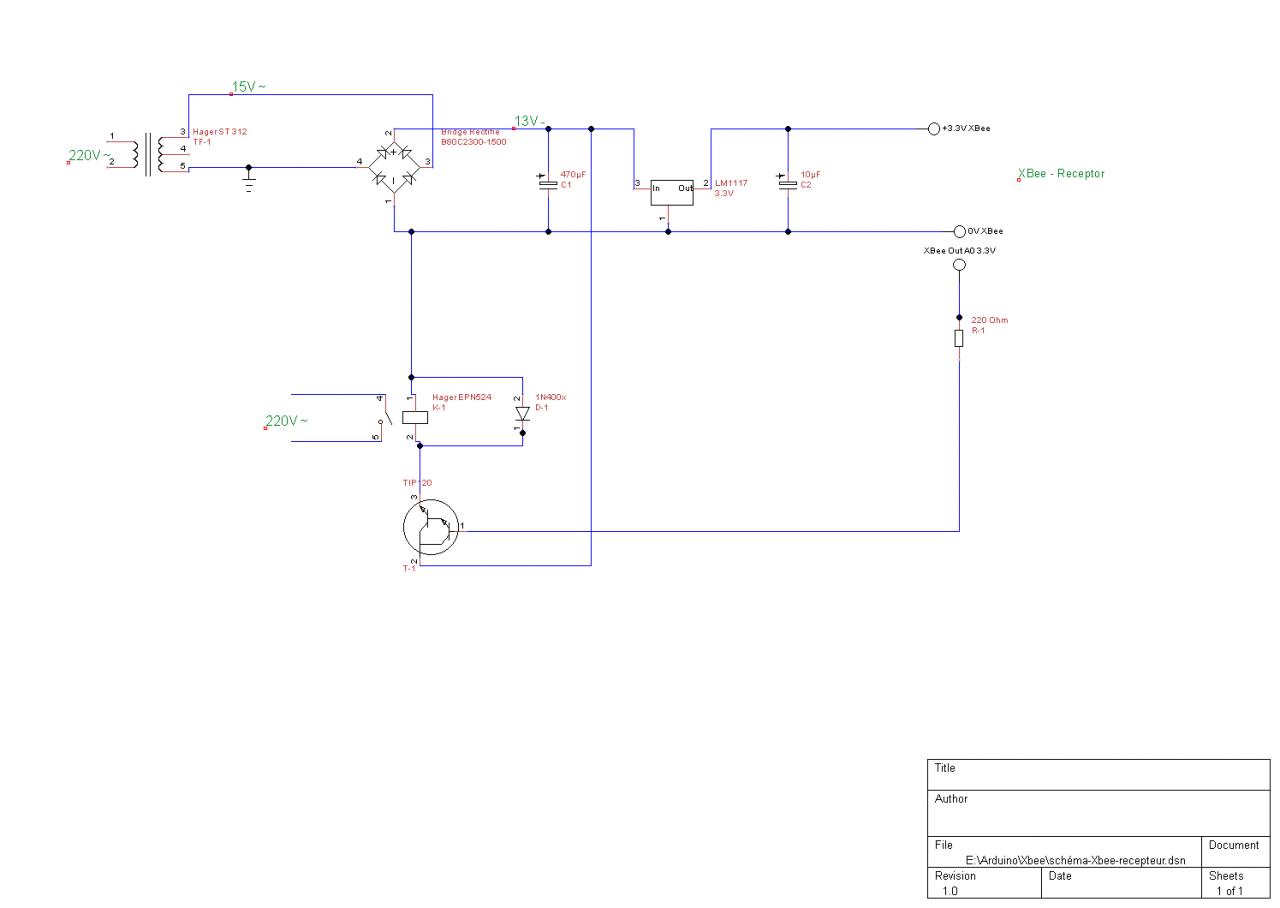Select the schéma-Xbee-recepteur.dsn file path text
This screenshot has height=908, width=1280.
[x=1076, y=860]
